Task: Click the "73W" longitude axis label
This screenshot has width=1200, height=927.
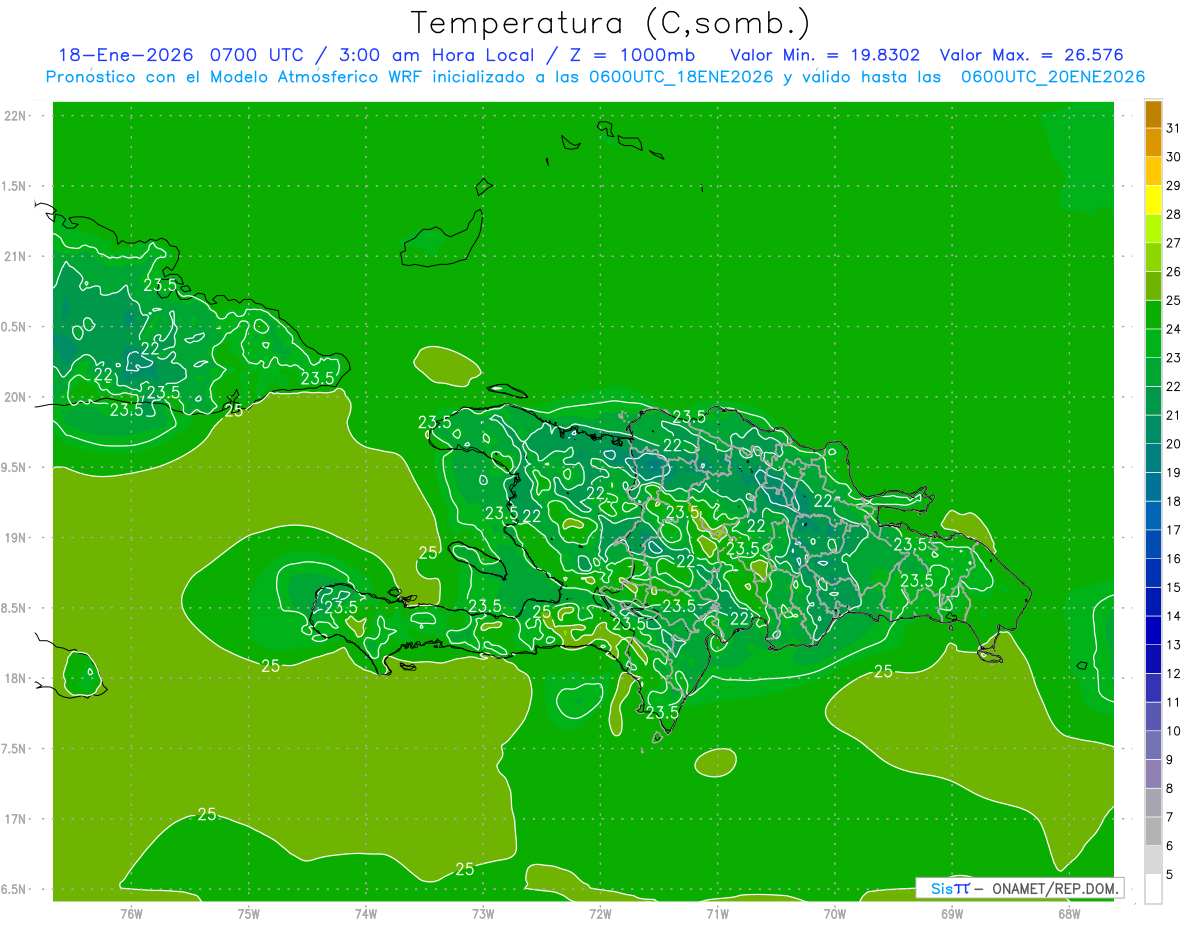Action: (483, 913)
